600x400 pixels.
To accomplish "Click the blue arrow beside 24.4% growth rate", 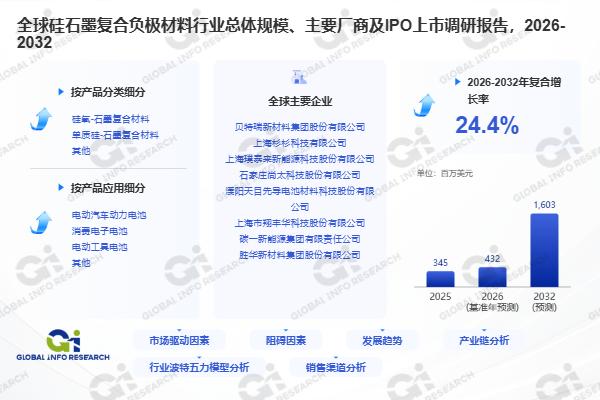I will coord(424,105).
